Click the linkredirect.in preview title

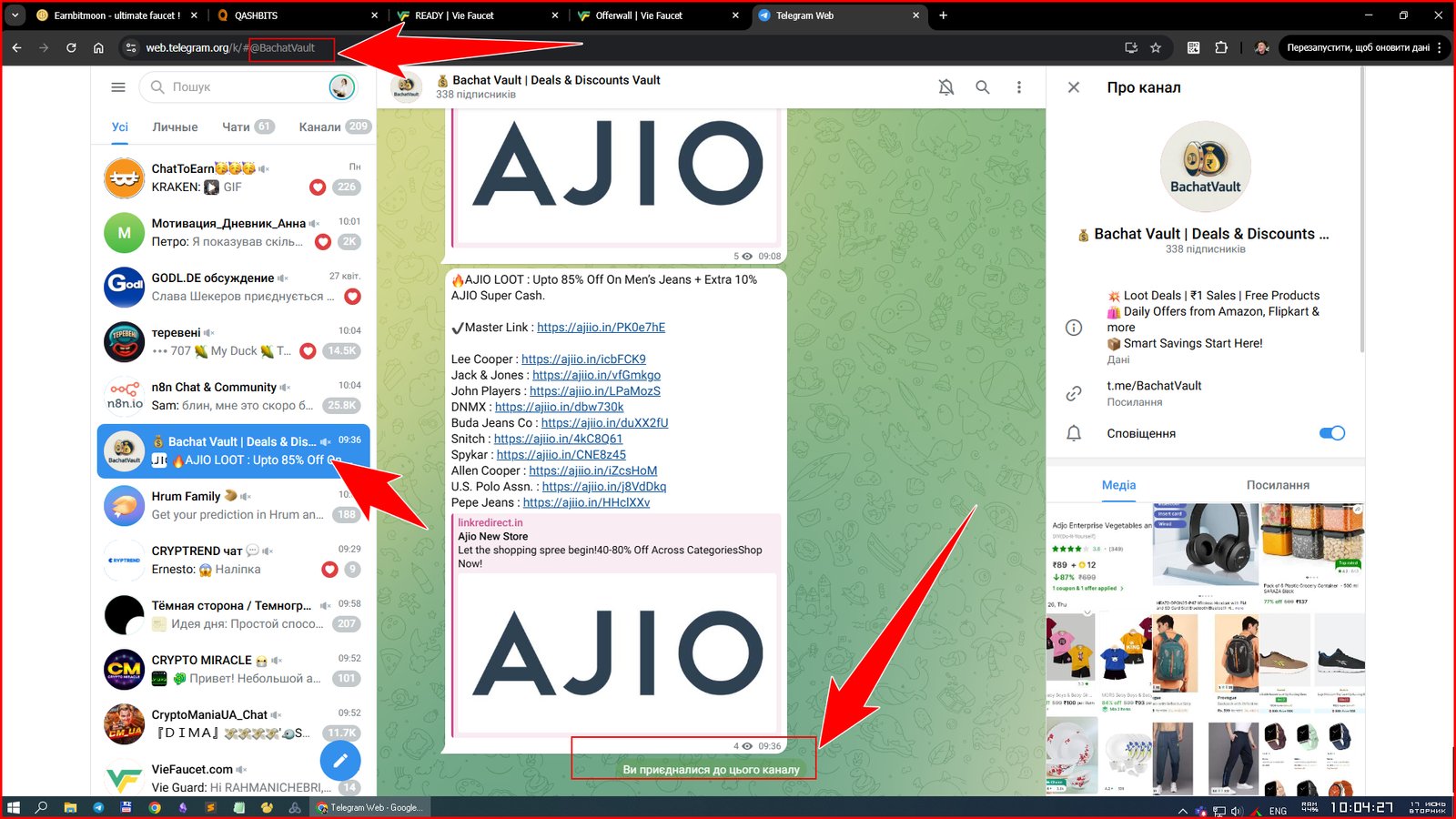click(490, 522)
